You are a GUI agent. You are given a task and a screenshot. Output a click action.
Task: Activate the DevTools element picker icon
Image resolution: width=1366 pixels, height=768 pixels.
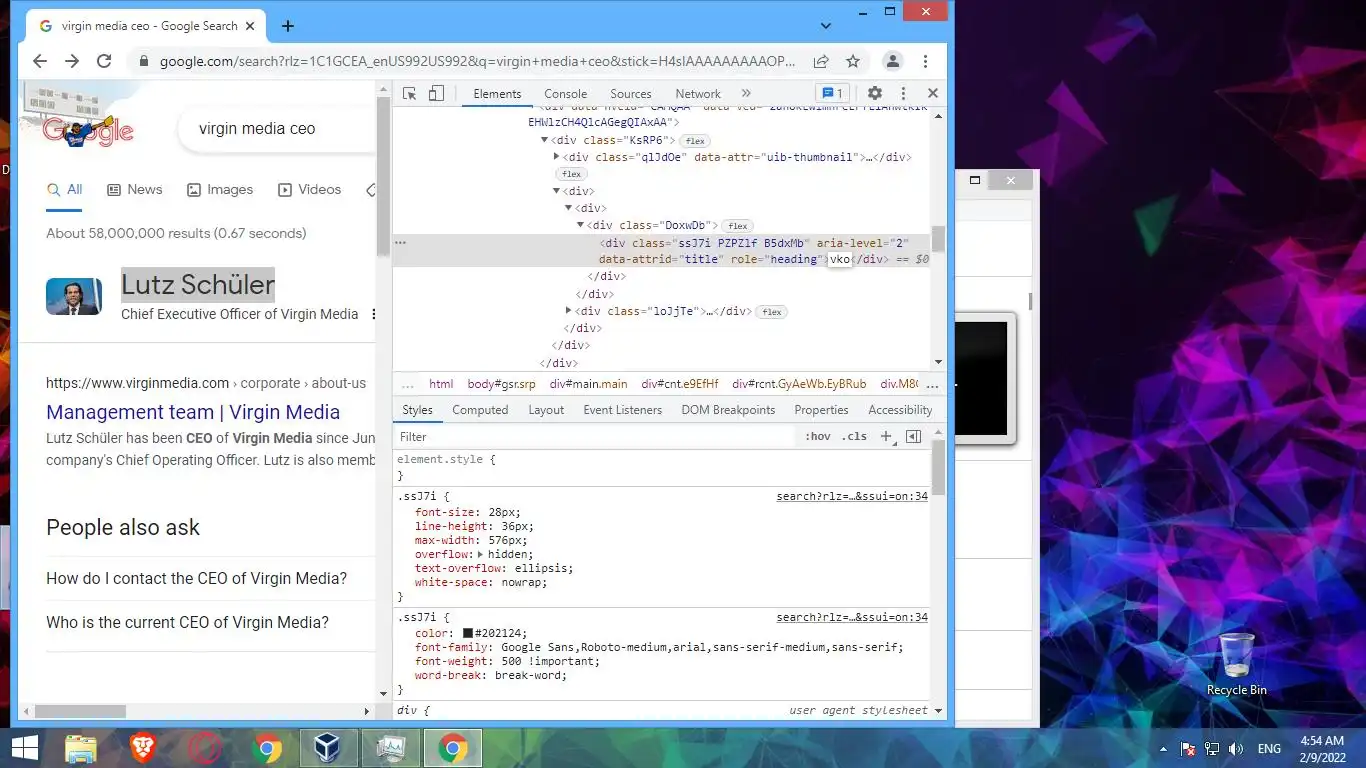pos(410,93)
